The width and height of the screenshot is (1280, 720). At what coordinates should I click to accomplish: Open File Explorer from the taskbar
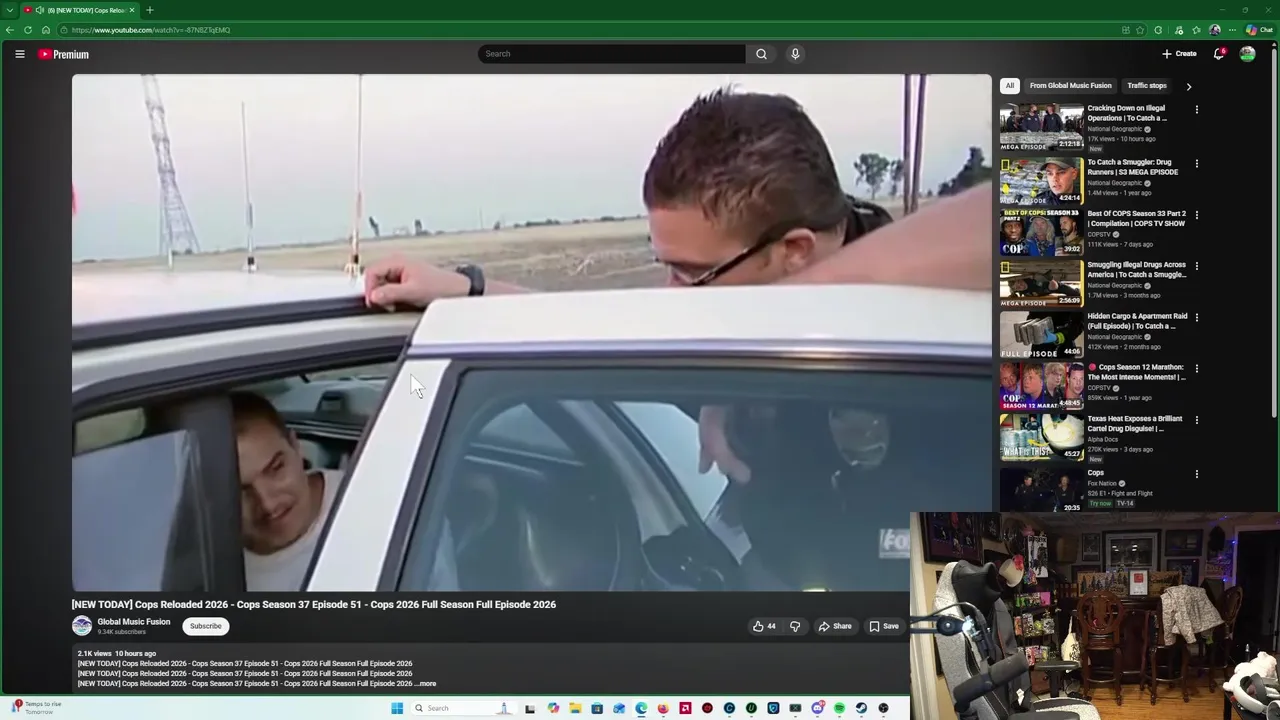pyautogui.click(x=575, y=708)
